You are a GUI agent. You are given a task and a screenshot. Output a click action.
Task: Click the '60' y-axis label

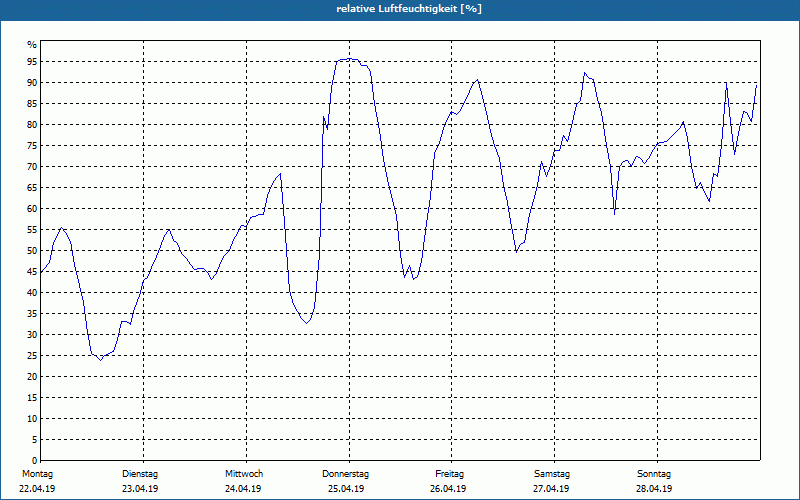(32, 209)
